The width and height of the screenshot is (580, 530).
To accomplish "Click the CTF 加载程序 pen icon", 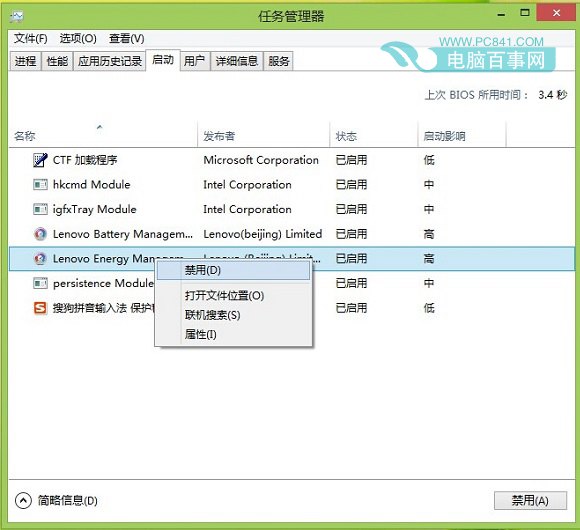I will pyautogui.click(x=40, y=160).
